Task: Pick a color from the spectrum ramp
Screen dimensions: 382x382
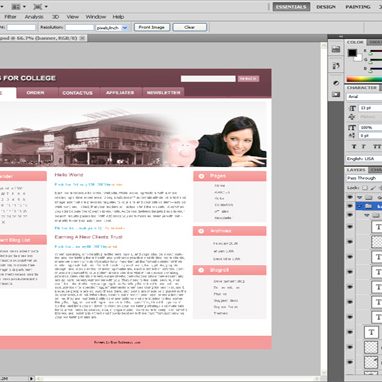Action: pos(364,79)
